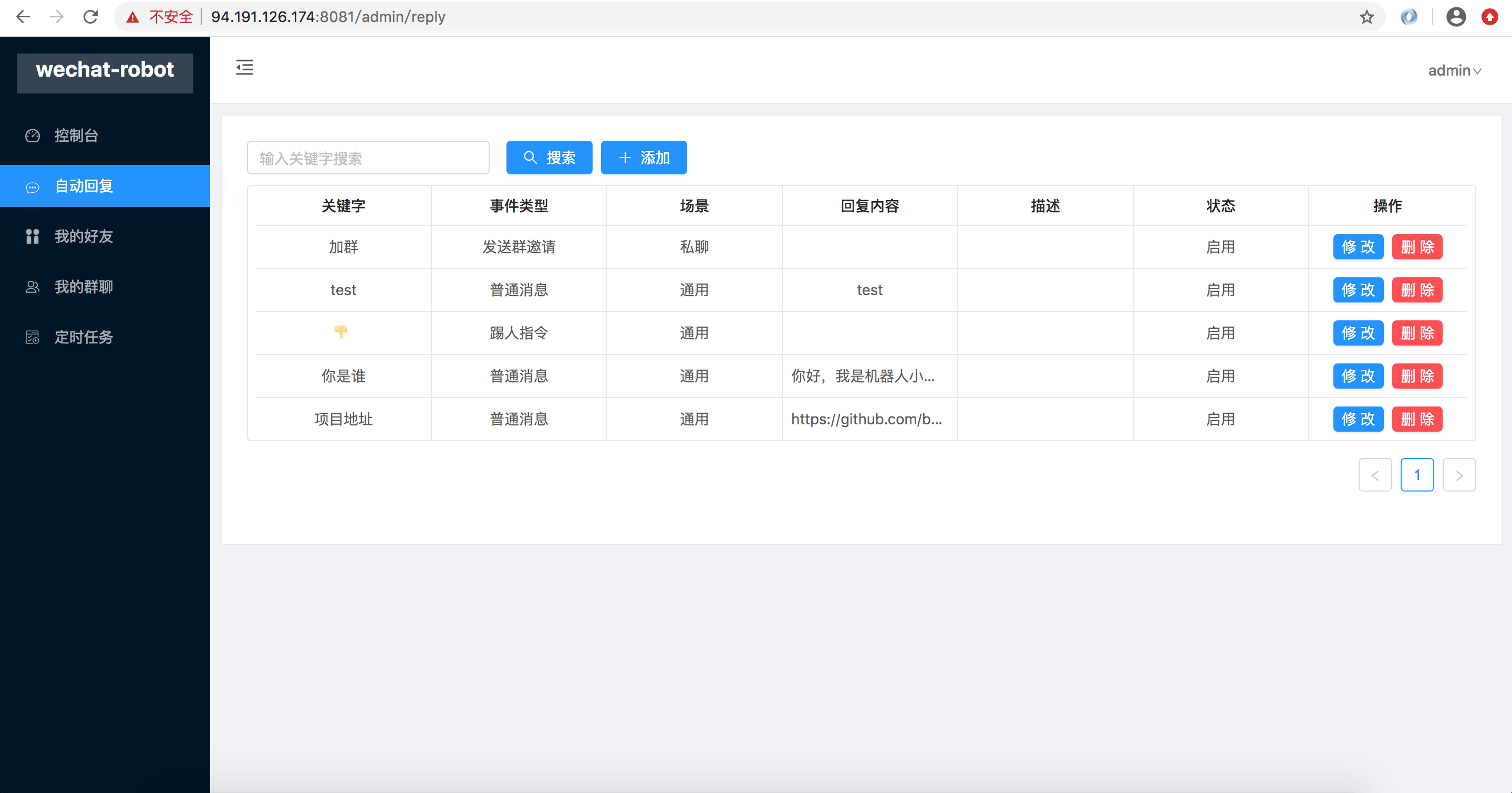Image resolution: width=1512 pixels, height=793 pixels.
Task: Open the browser profile account icon
Action: 1456,17
